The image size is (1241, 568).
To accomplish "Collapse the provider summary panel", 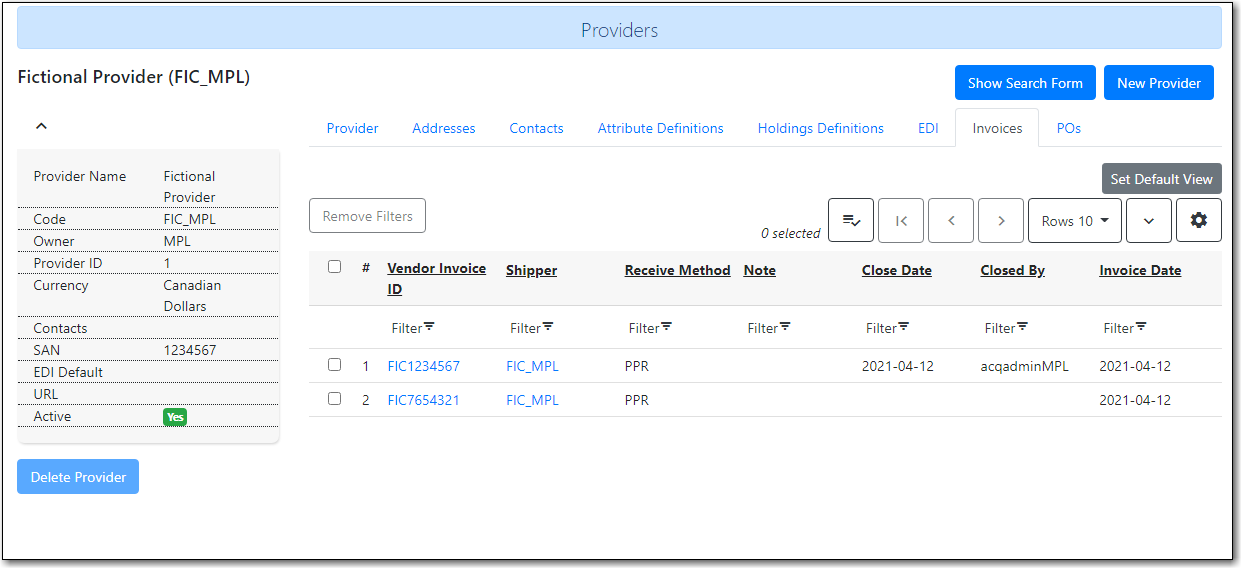I will pos(41,127).
